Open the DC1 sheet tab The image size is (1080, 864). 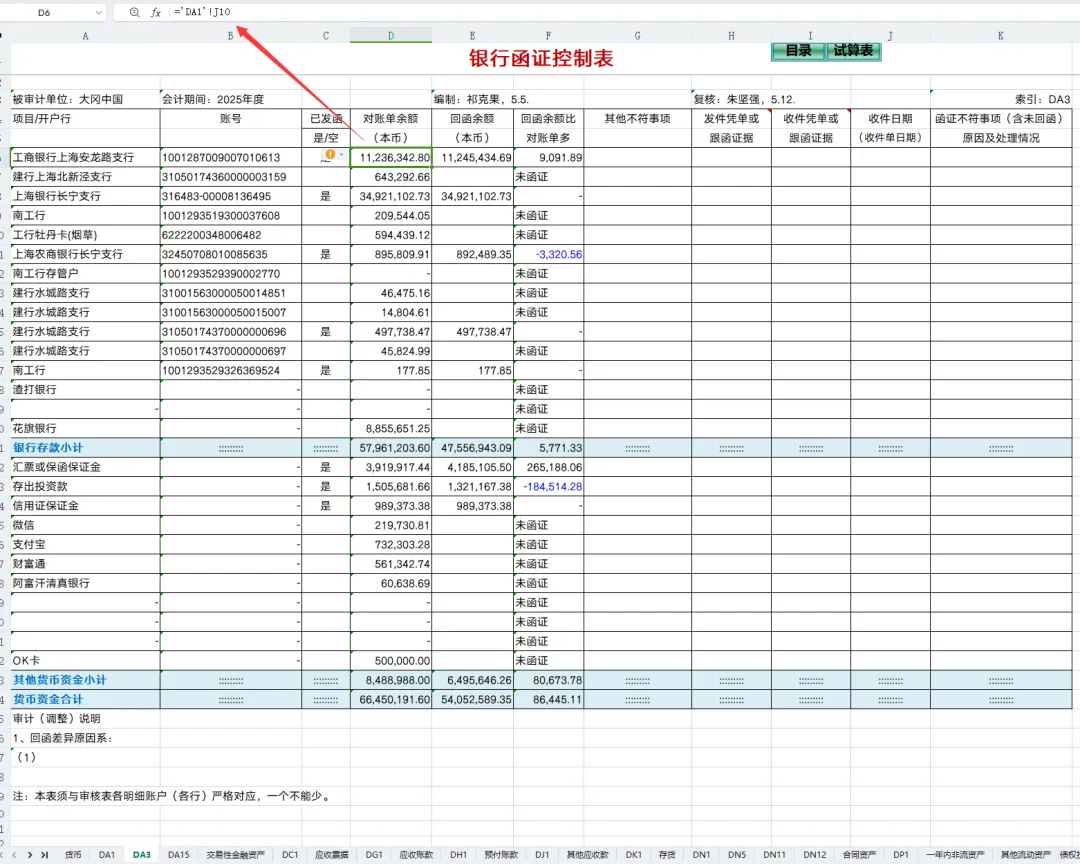click(290, 854)
